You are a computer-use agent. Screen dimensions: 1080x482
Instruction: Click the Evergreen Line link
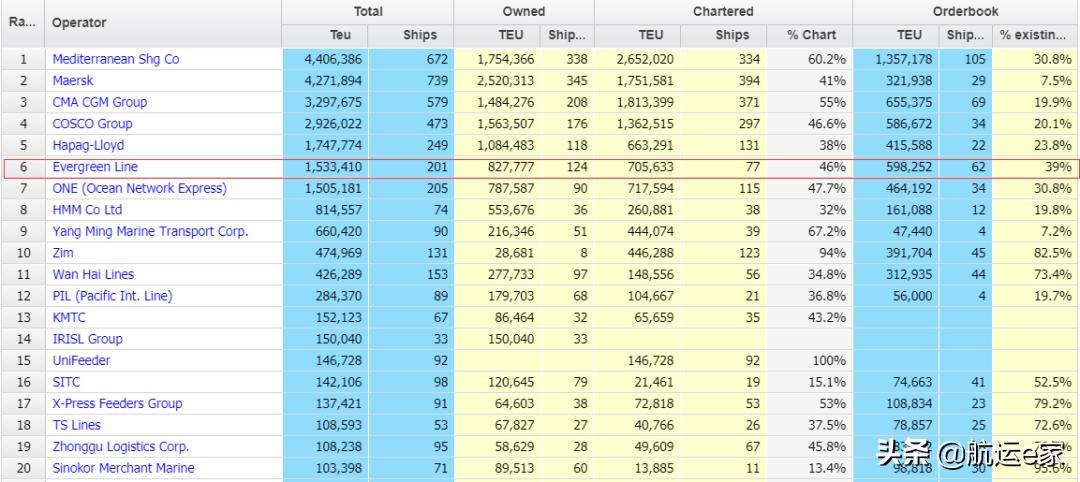tap(95, 167)
